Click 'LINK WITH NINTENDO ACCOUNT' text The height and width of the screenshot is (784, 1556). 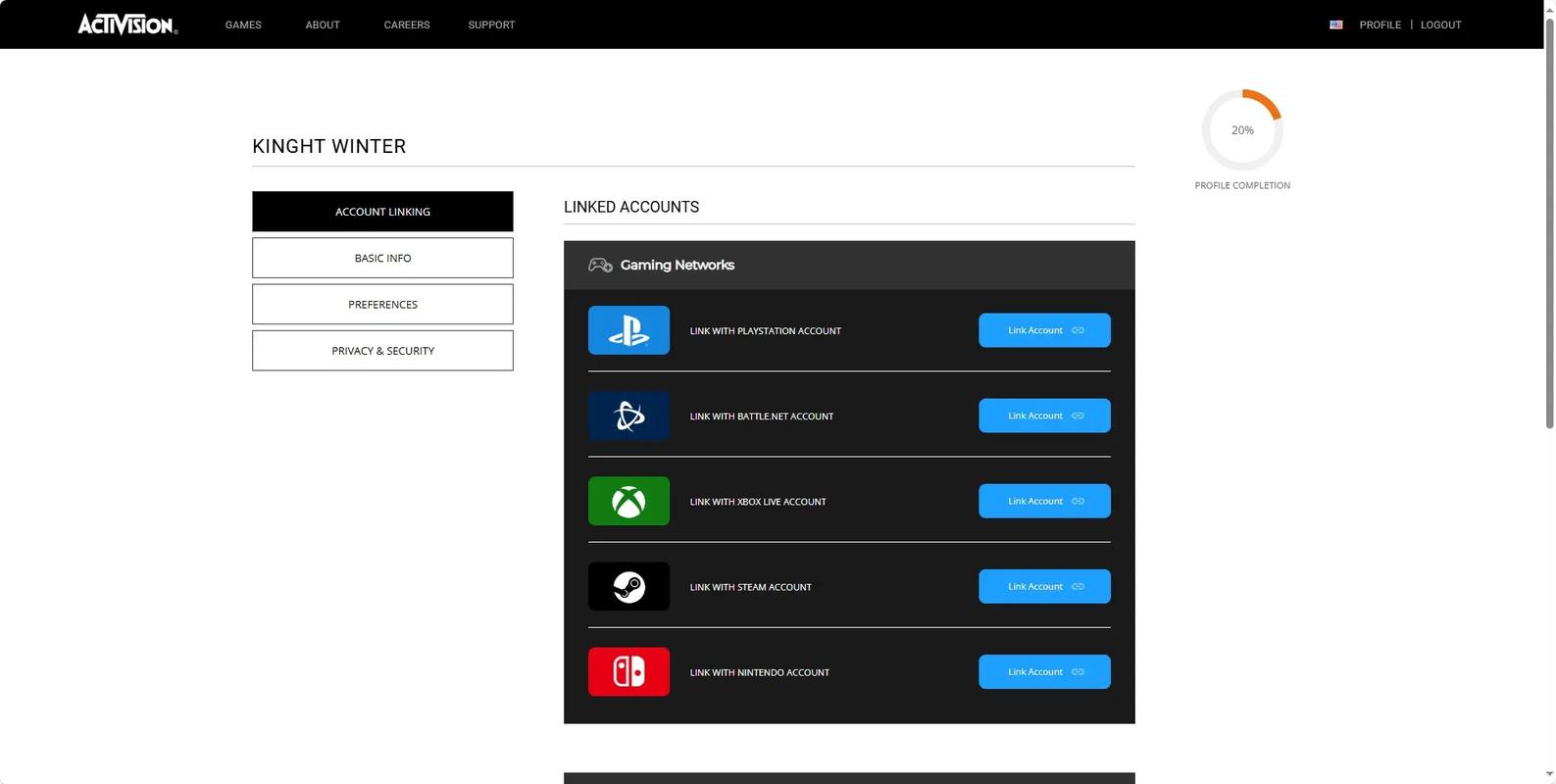click(760, 672)
